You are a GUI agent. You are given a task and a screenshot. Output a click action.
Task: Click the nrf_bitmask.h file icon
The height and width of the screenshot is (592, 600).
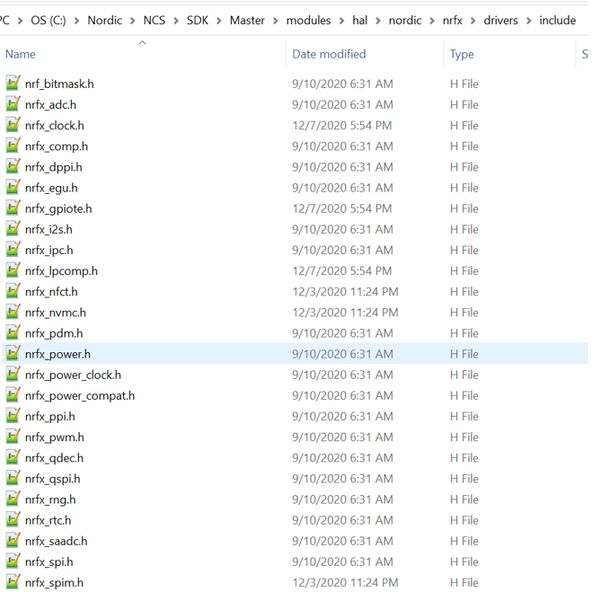click(x=12, y=84)
